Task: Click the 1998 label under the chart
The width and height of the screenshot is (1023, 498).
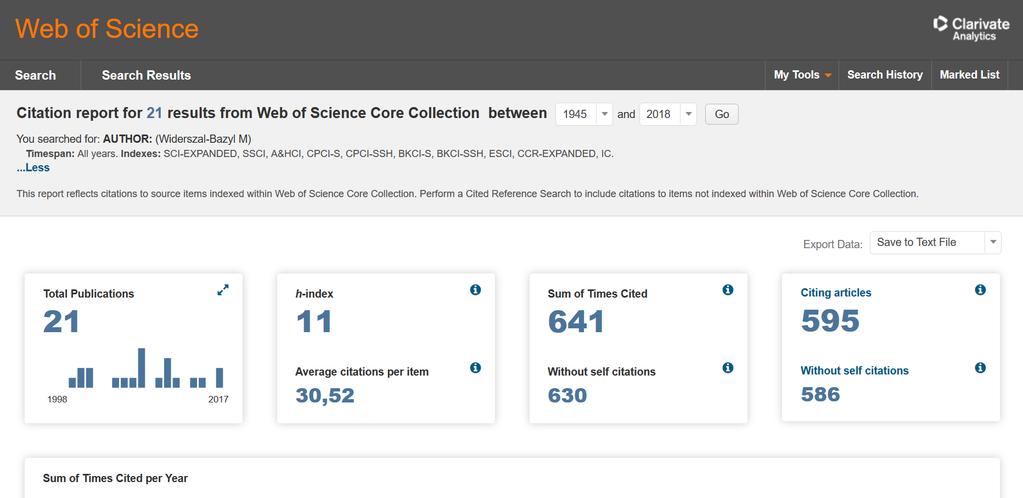Action: point(57,399)
